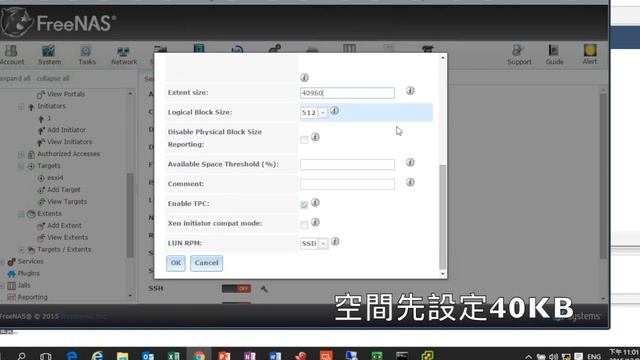The width and height of the screenshot is (640, 360).
Task: Click the taskbar search magnifier icon
Action: 21,356
